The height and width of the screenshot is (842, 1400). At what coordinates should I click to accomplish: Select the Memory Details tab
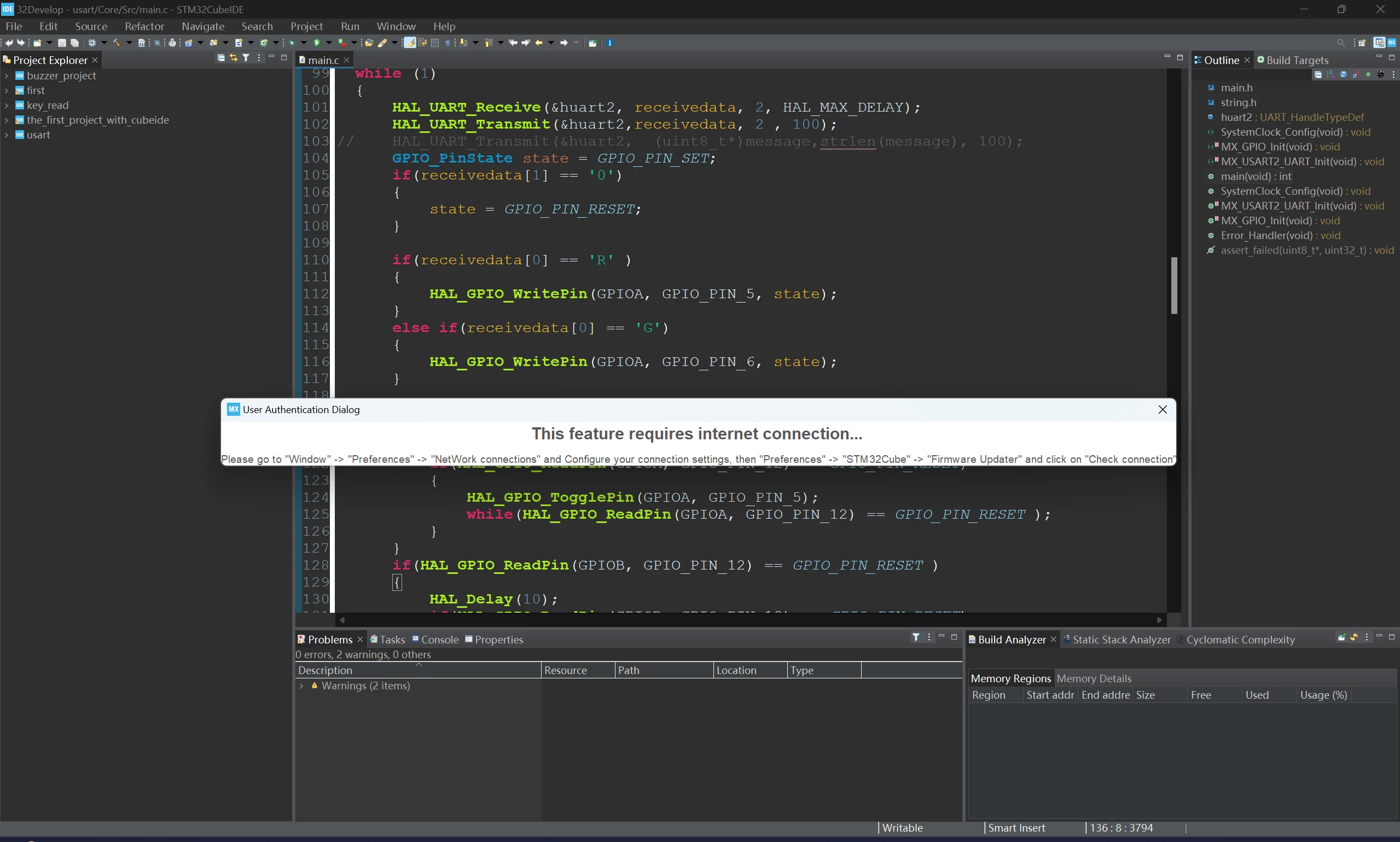(x=1094, y=678)
